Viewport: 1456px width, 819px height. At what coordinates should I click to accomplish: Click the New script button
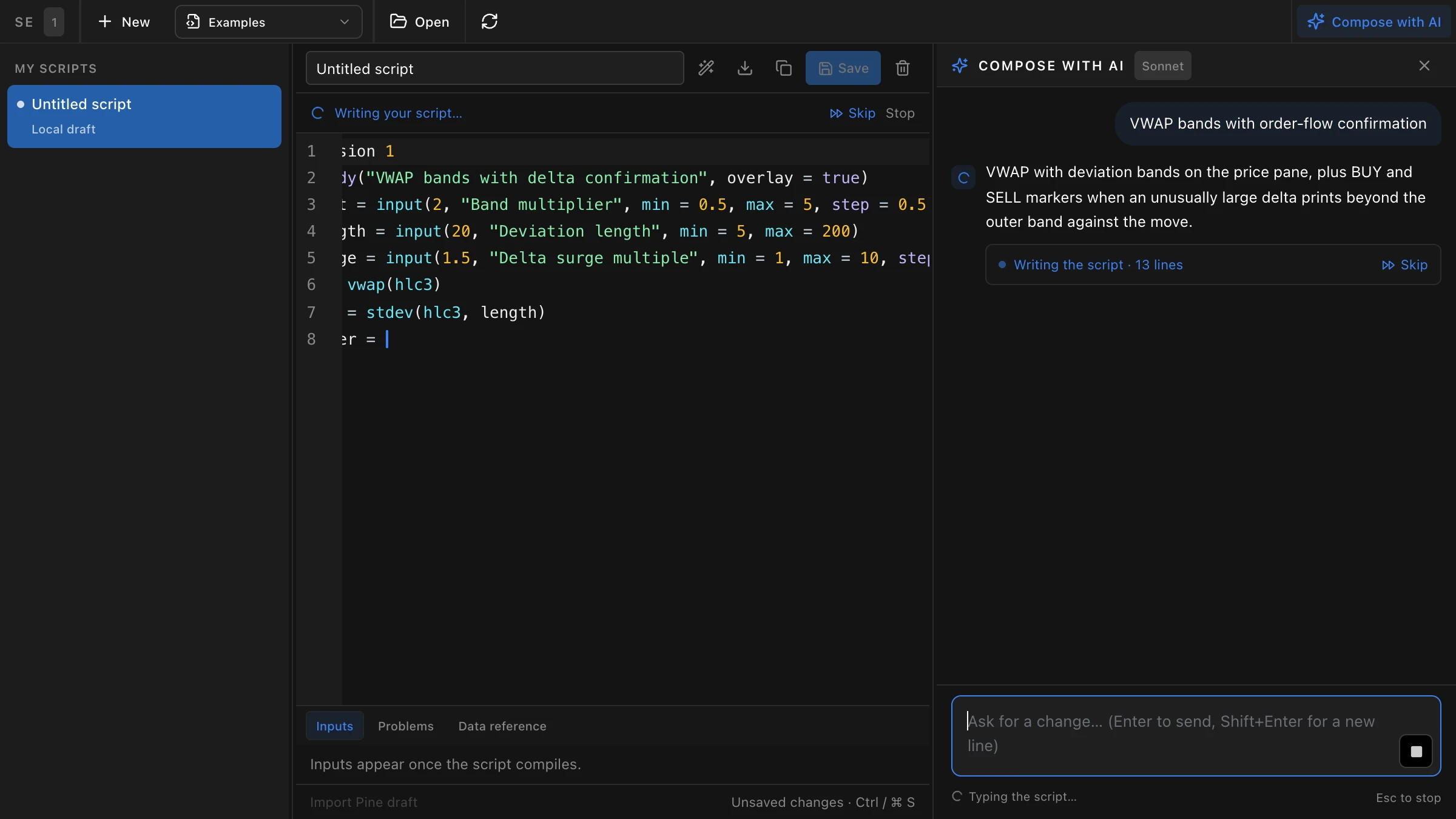(124, 22)
